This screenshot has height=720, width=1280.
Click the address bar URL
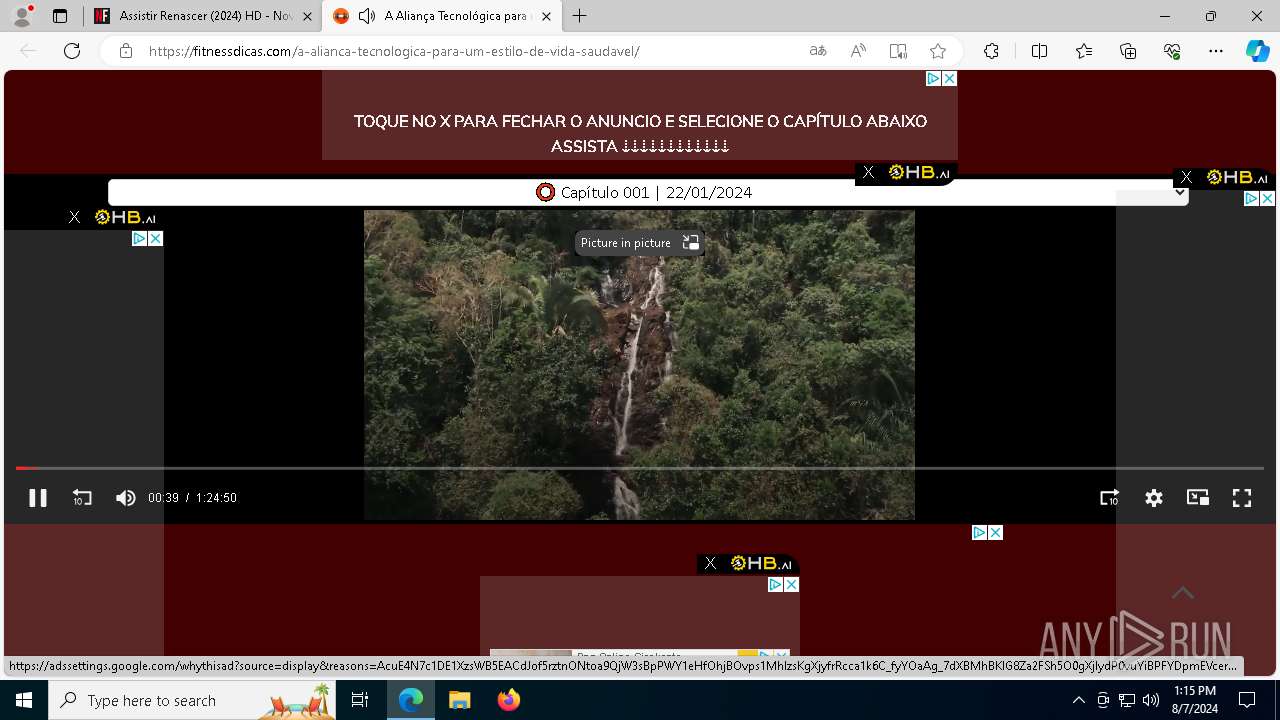tap(394, 51)
